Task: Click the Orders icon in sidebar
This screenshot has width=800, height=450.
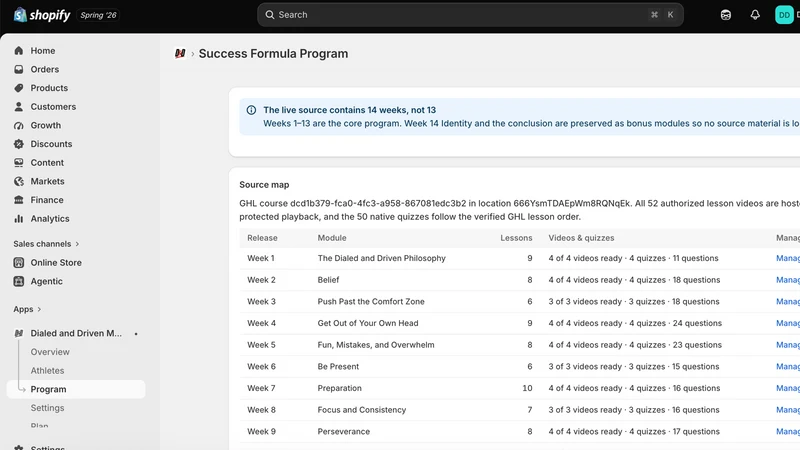Action: pyautogui.click(x=19, y=69)
